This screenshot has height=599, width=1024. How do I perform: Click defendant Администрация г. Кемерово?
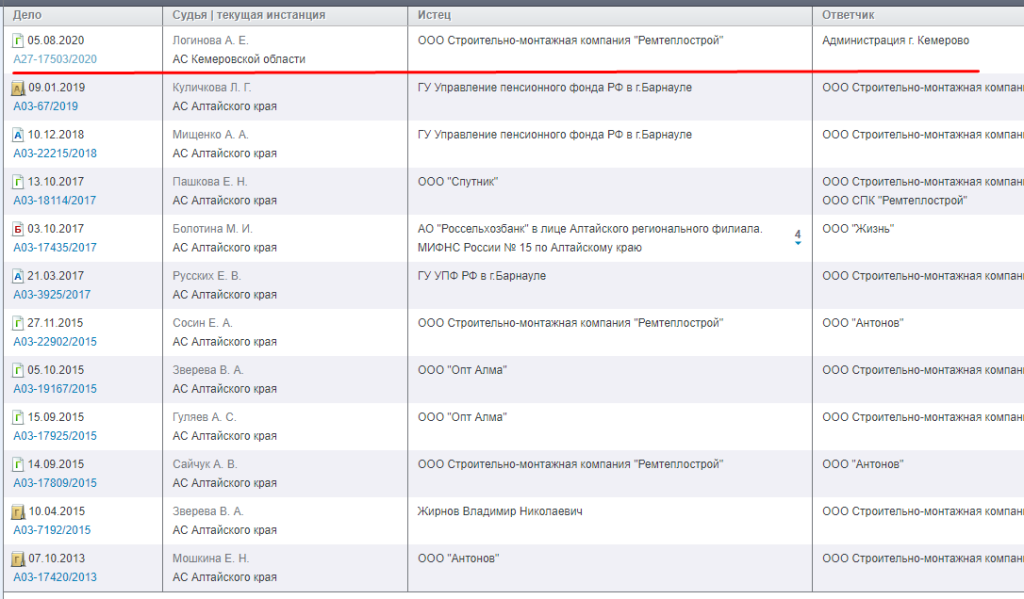pyautogui.click(x=895, y=40)
